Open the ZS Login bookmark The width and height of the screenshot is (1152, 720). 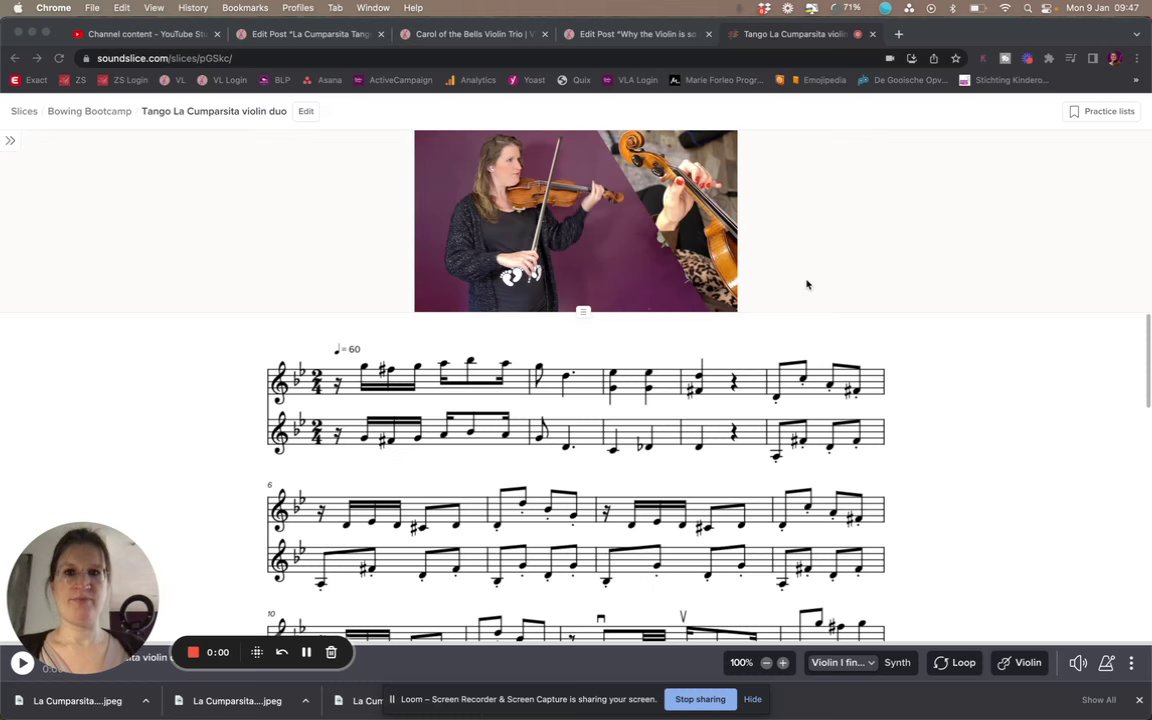pyautogui.click(x=123, y=80)
